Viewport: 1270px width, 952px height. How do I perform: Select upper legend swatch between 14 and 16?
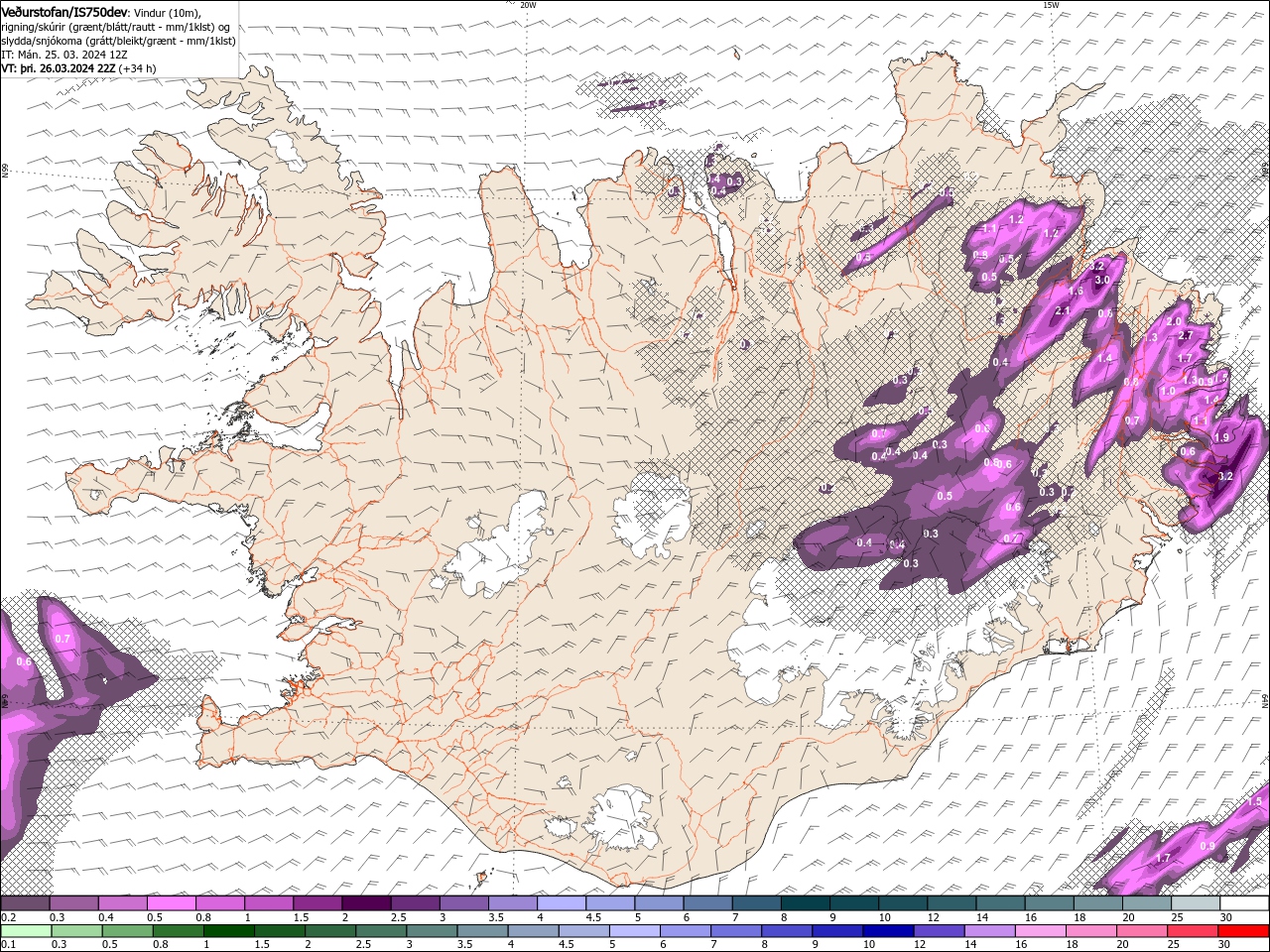1001,903
